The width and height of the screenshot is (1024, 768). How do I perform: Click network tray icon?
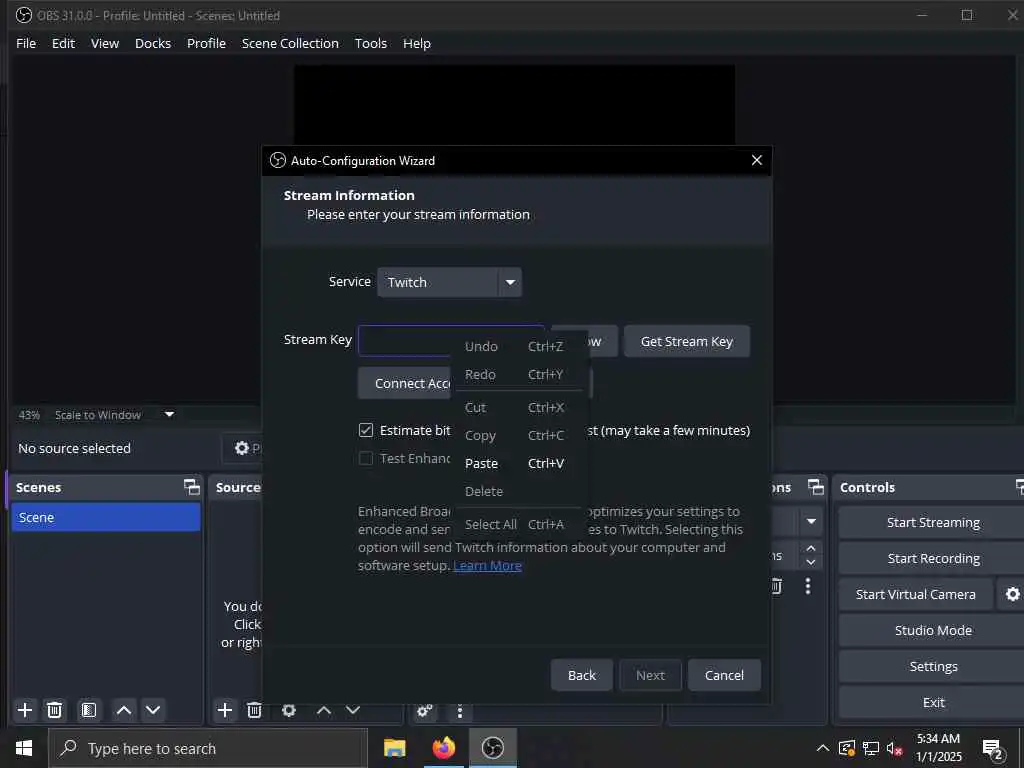tap(871, 748)
